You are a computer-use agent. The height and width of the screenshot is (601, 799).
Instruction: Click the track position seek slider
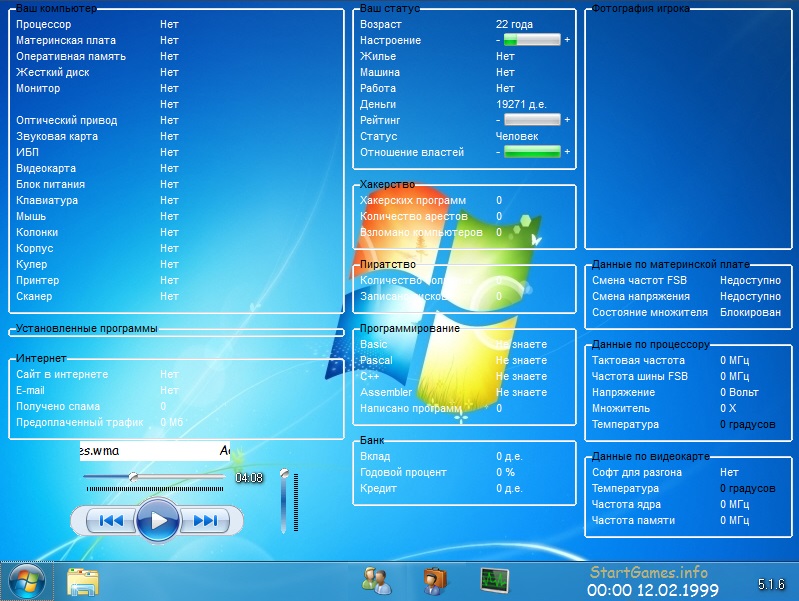pyautogui.click(x=155, y=478)
